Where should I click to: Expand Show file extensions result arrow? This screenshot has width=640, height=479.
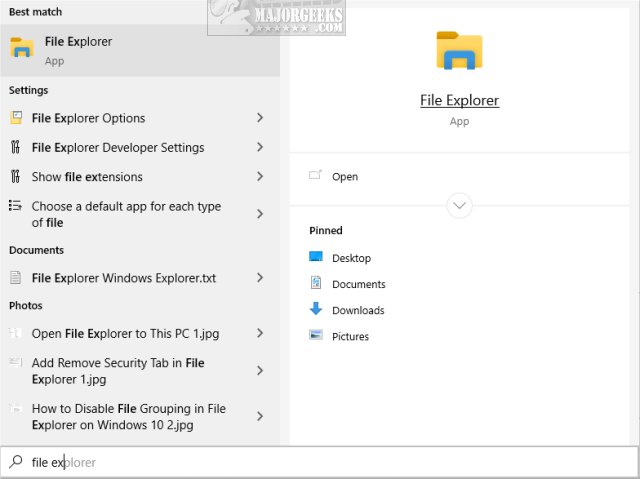pos(260,177)
